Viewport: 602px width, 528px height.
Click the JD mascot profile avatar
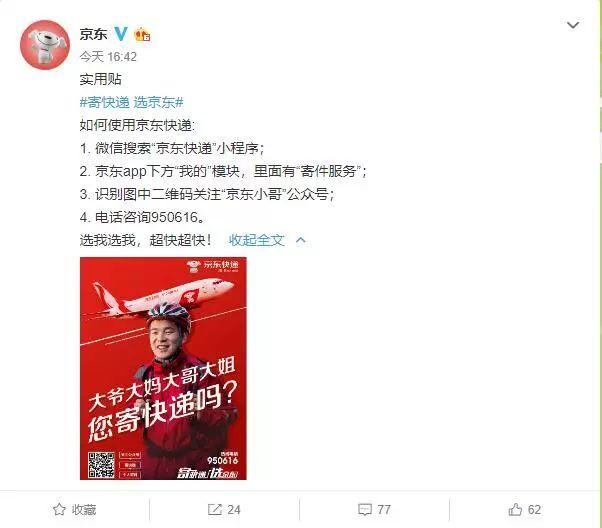click(x=45, y=45)
